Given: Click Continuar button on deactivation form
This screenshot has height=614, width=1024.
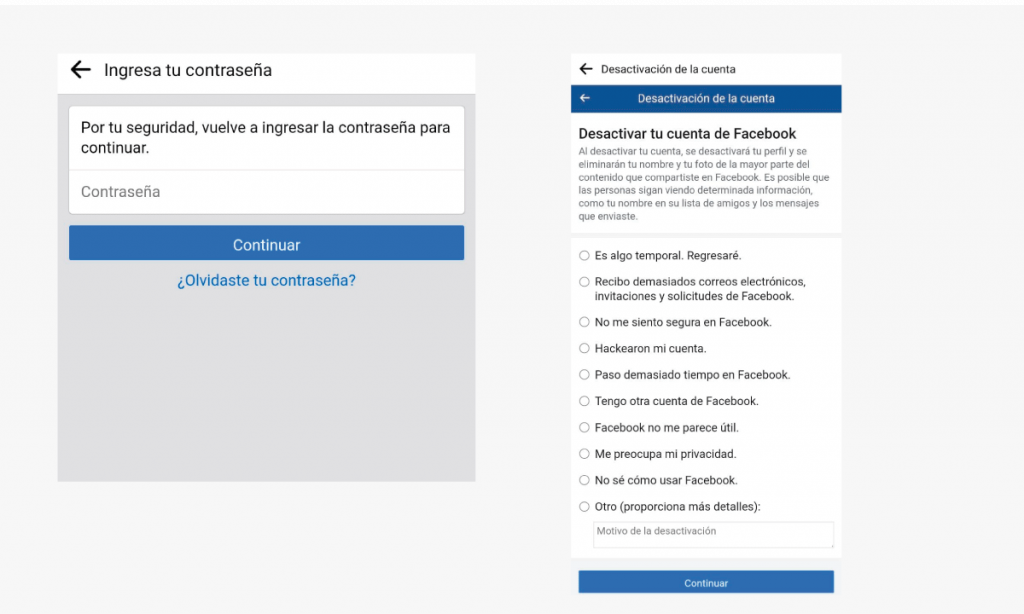Looking at the screenshot, I should pos(706,582).
